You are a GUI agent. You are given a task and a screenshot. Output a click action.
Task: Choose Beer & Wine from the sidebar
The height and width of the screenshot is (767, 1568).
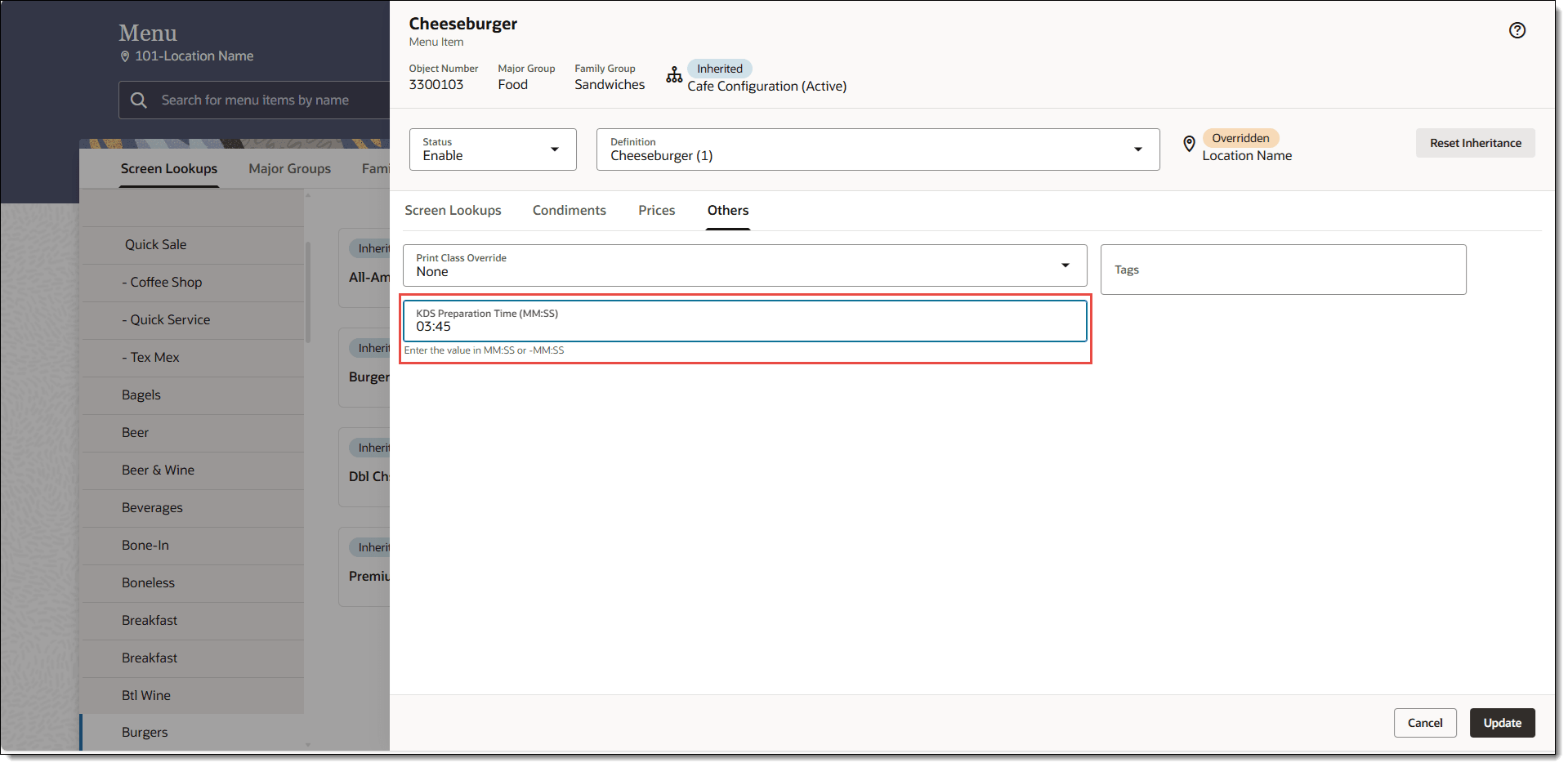pos(158,470)
